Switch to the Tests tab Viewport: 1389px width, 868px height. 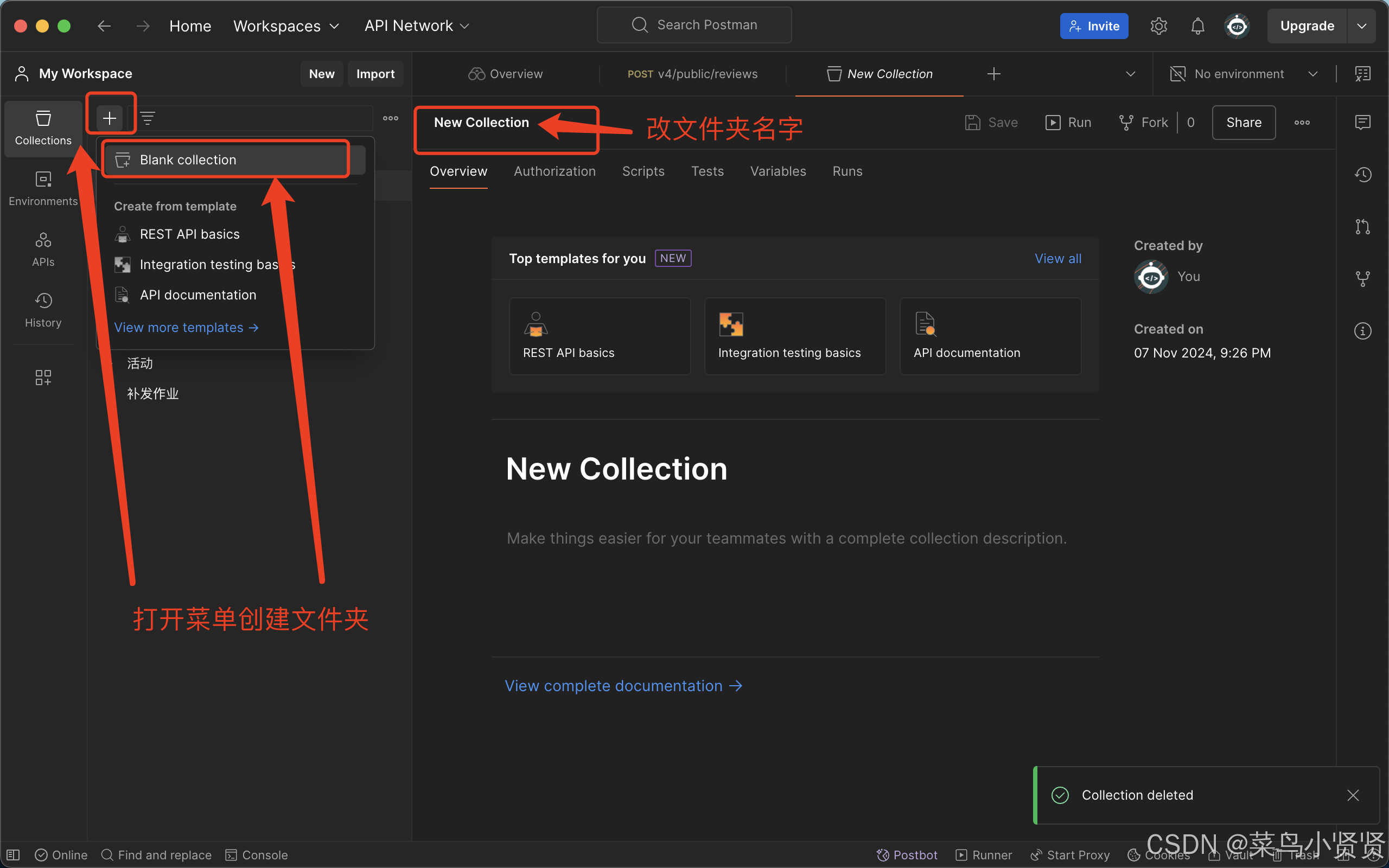point(708,171)
